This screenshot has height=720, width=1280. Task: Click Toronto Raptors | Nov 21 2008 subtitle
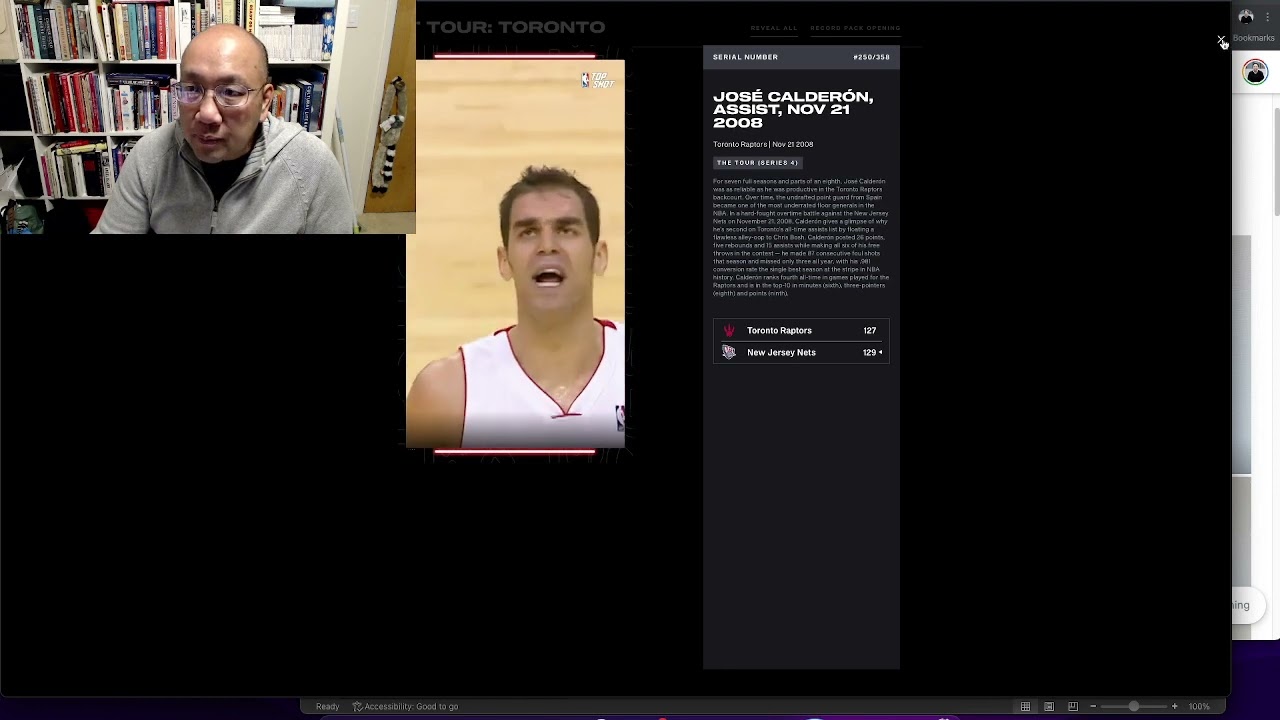click(x=763, y=144)
